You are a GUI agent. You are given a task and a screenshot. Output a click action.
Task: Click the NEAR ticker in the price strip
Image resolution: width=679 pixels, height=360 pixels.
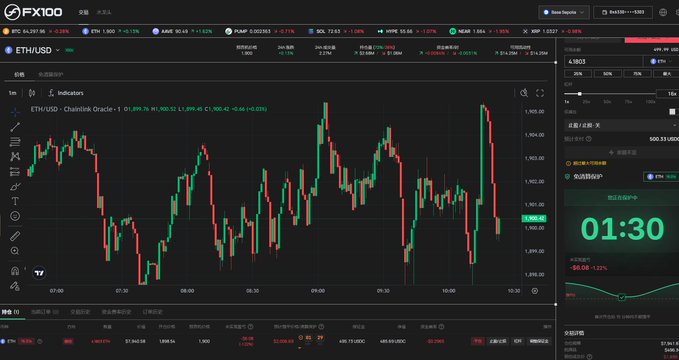(x=479, y=31)
